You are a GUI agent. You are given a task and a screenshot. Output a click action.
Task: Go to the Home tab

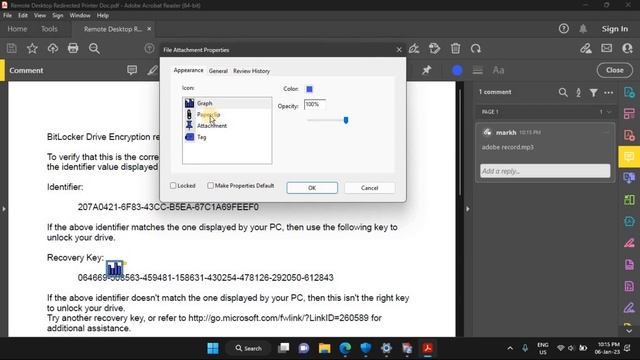click(17, 29)
